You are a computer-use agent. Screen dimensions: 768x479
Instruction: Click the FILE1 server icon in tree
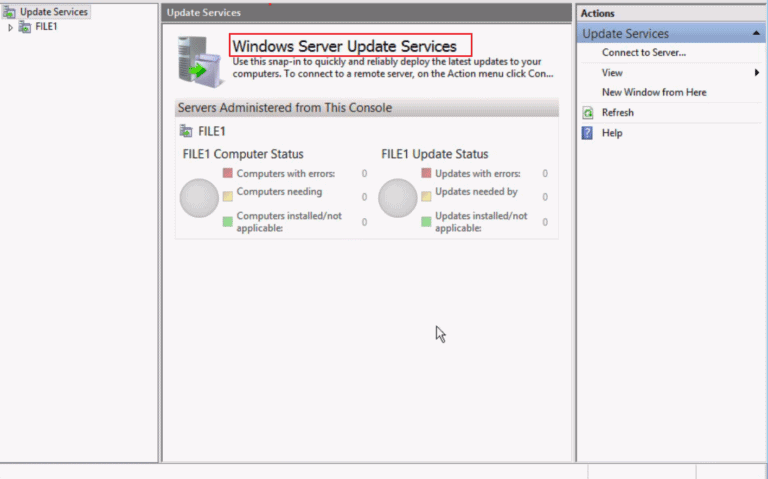(x=26, y=27)
